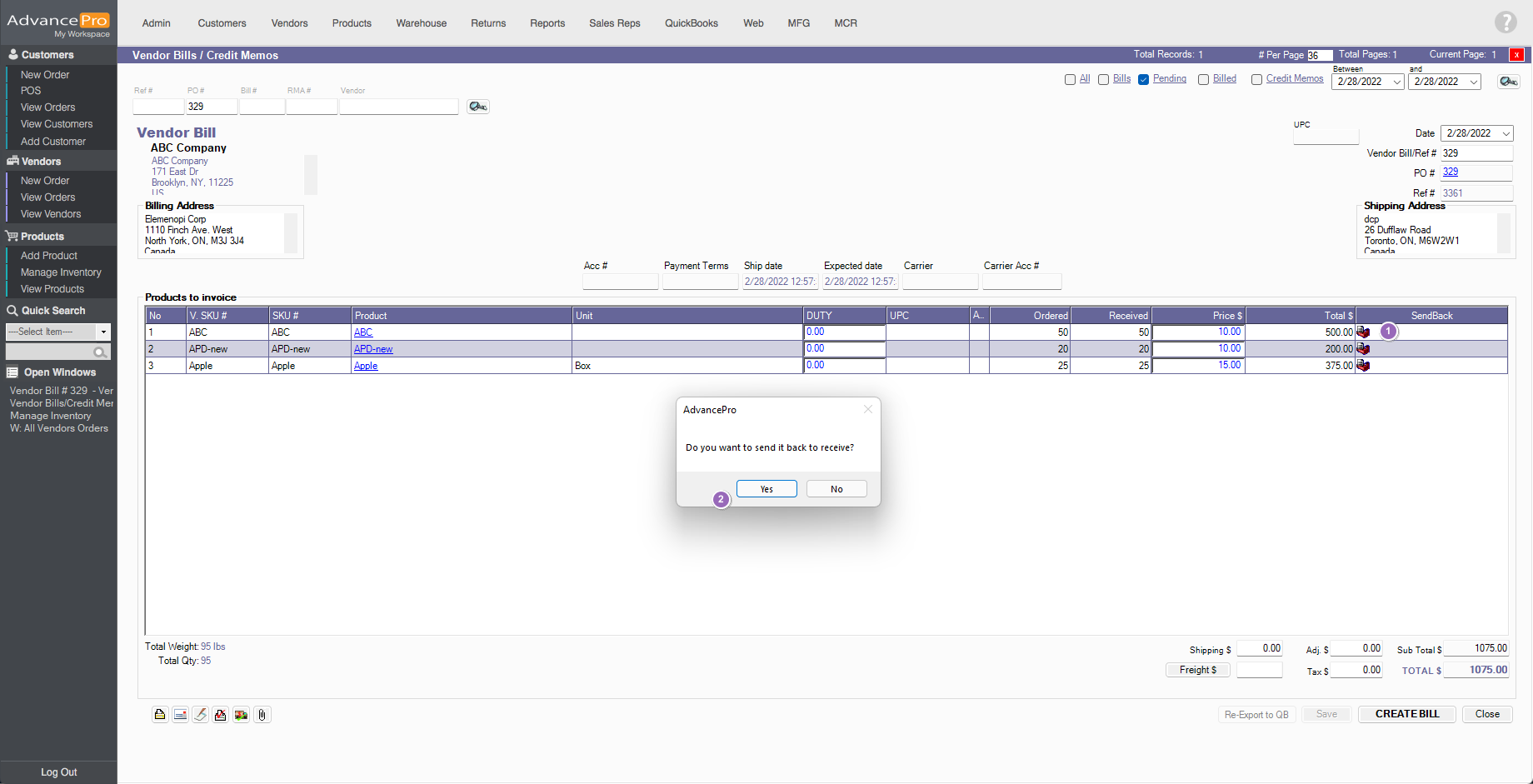Screen dimensions: 1533x784
Task: Click the search binoculars icon beside Vendor field
Action: 477,107
